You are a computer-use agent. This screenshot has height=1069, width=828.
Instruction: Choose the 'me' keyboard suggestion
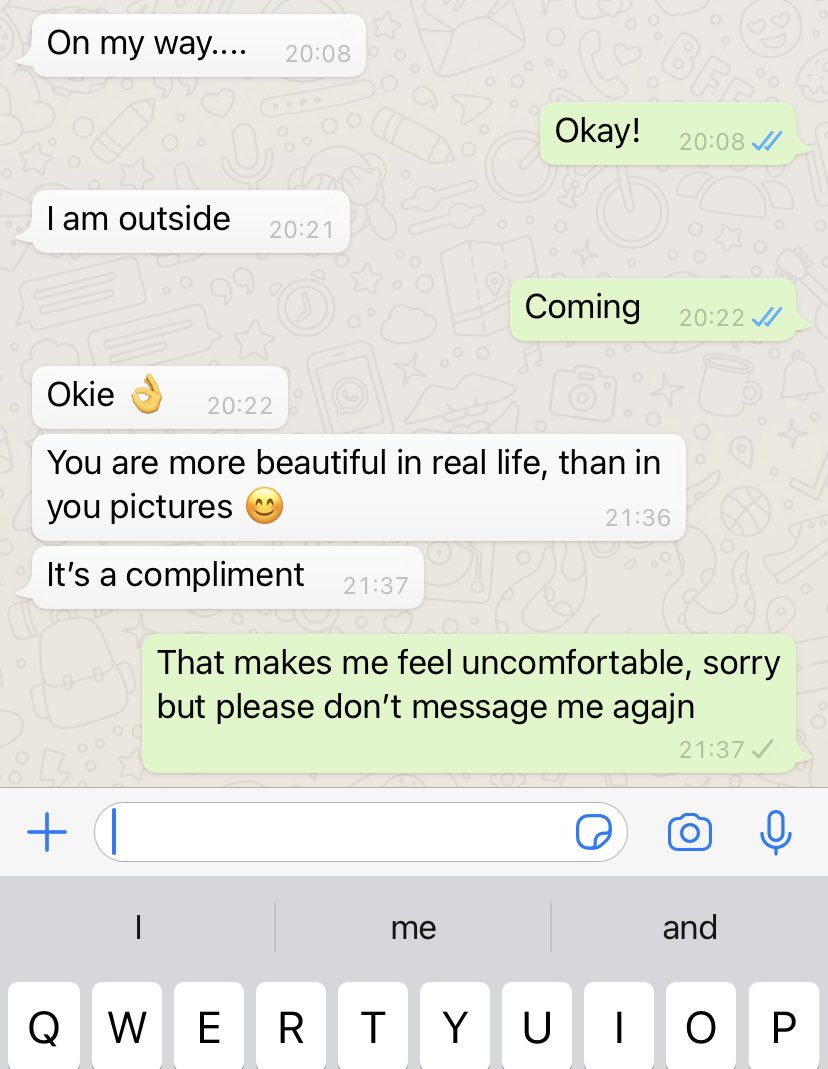413,927
